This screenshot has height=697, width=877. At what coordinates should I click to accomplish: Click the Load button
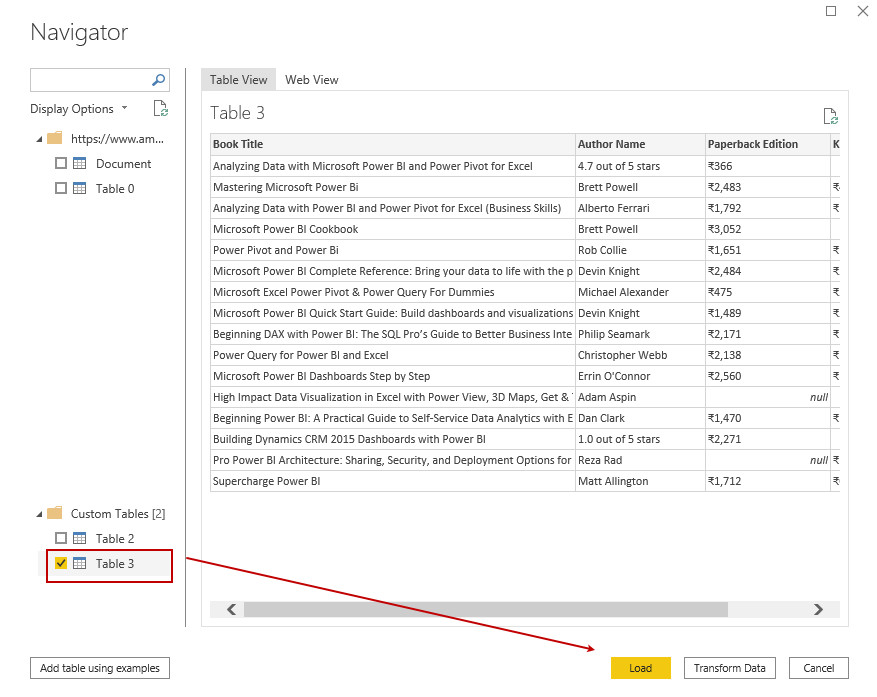[640, 668]
